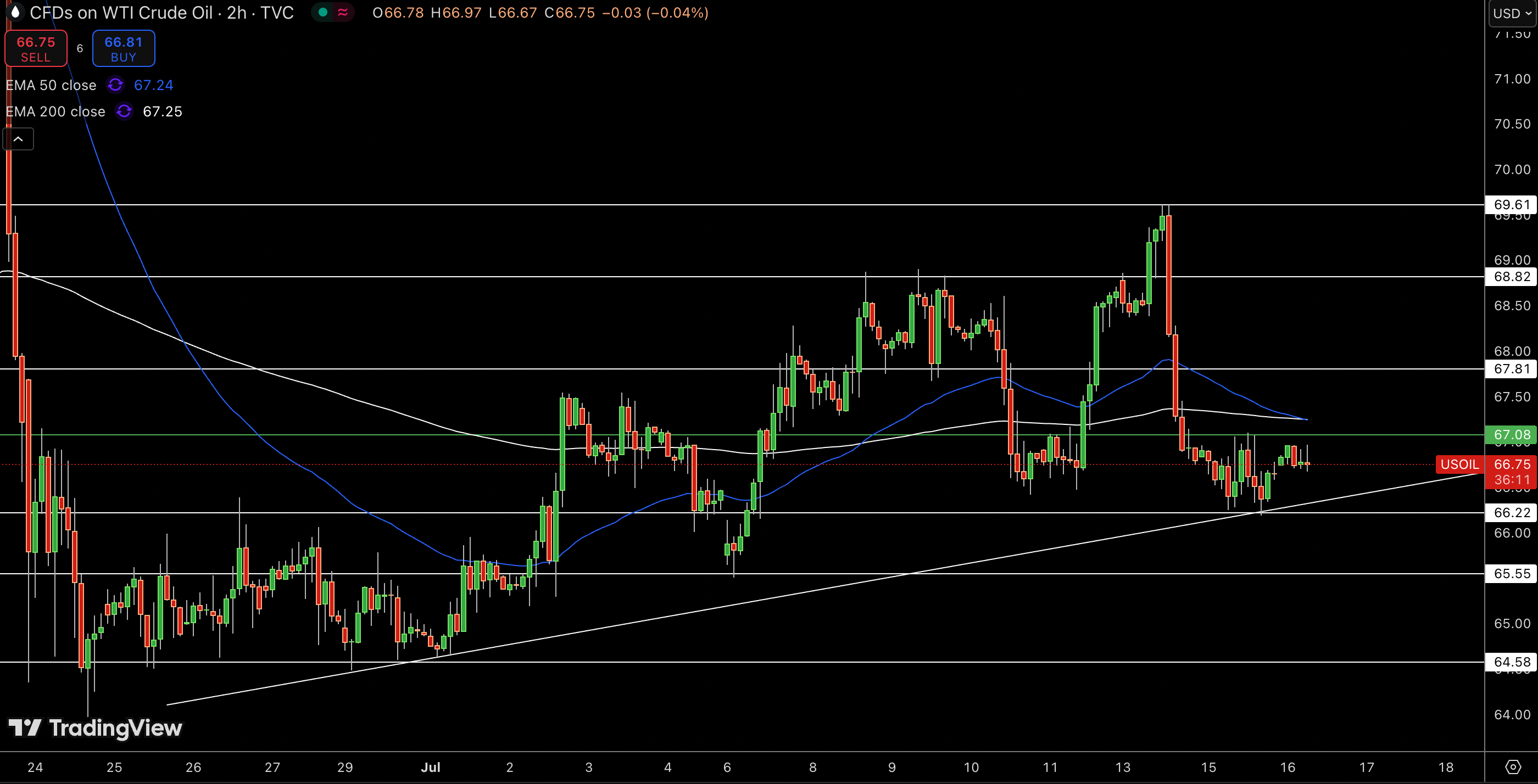Click the 16 date on time axis
The width and height of the screenshot is (1538, 784).
tap(1288, 768)
